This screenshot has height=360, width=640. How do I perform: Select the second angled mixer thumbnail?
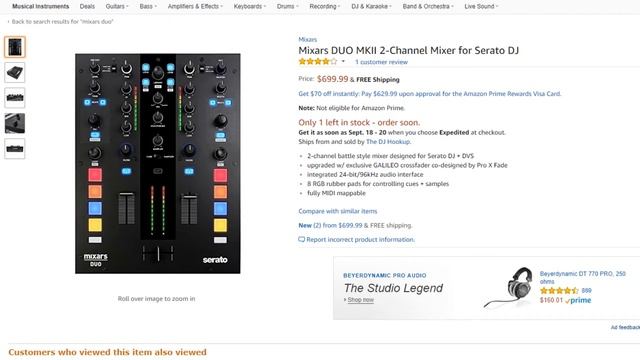[x=15, y=73]
